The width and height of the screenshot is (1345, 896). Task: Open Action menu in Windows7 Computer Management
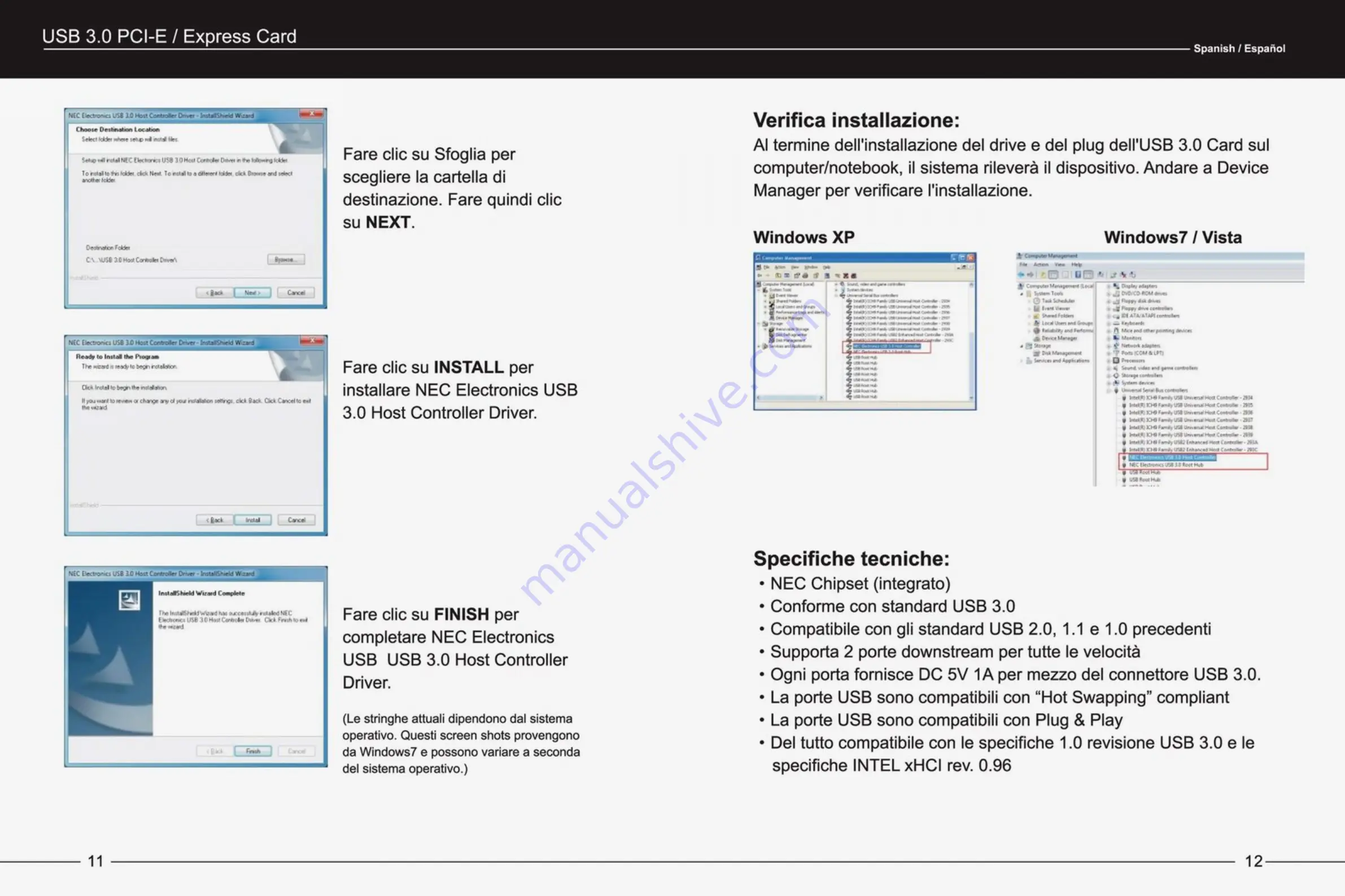(1041, 265)
